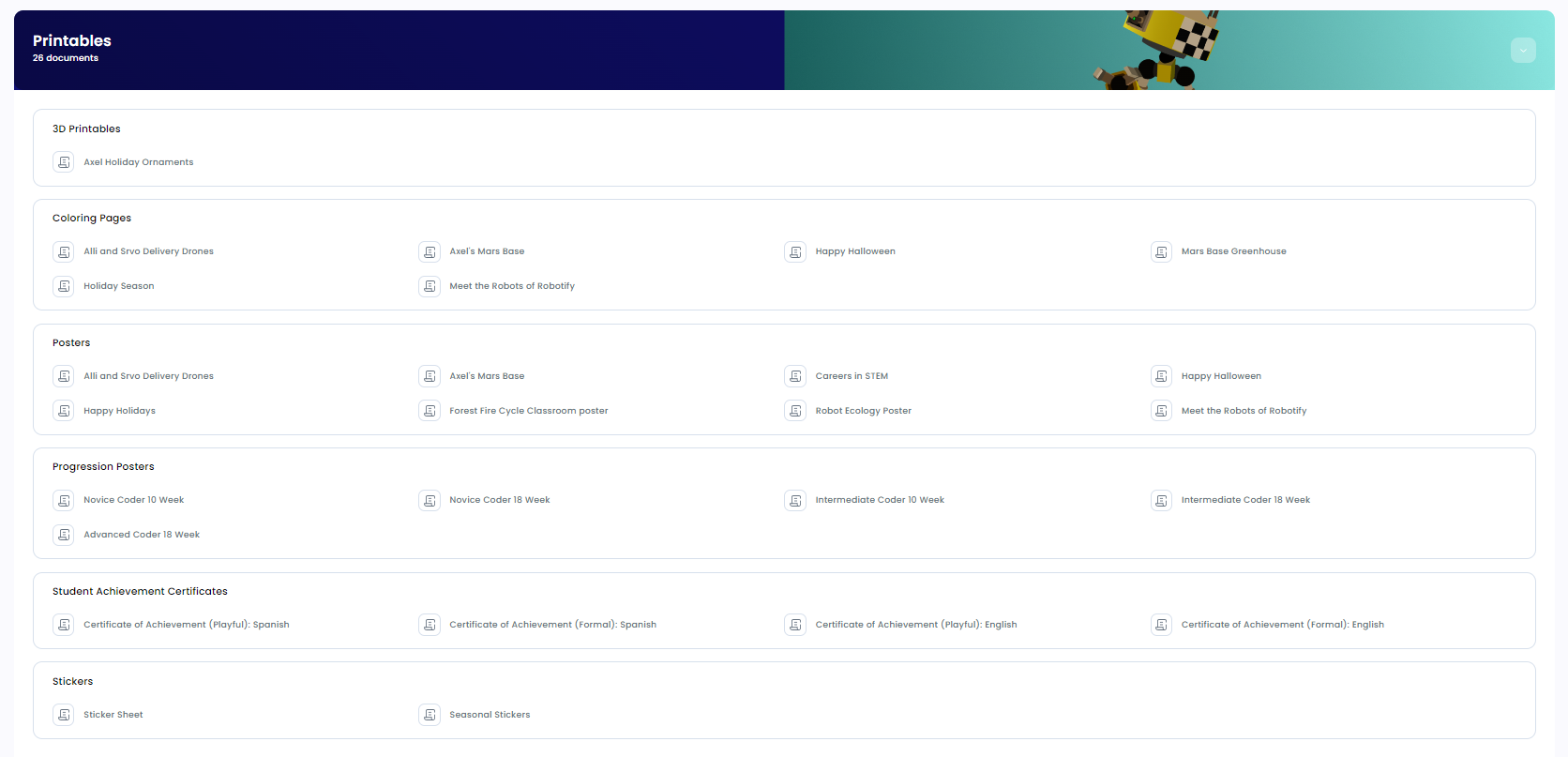
Task: Open Novice Coder 10 Week progression poster
Action: point(133,500)
